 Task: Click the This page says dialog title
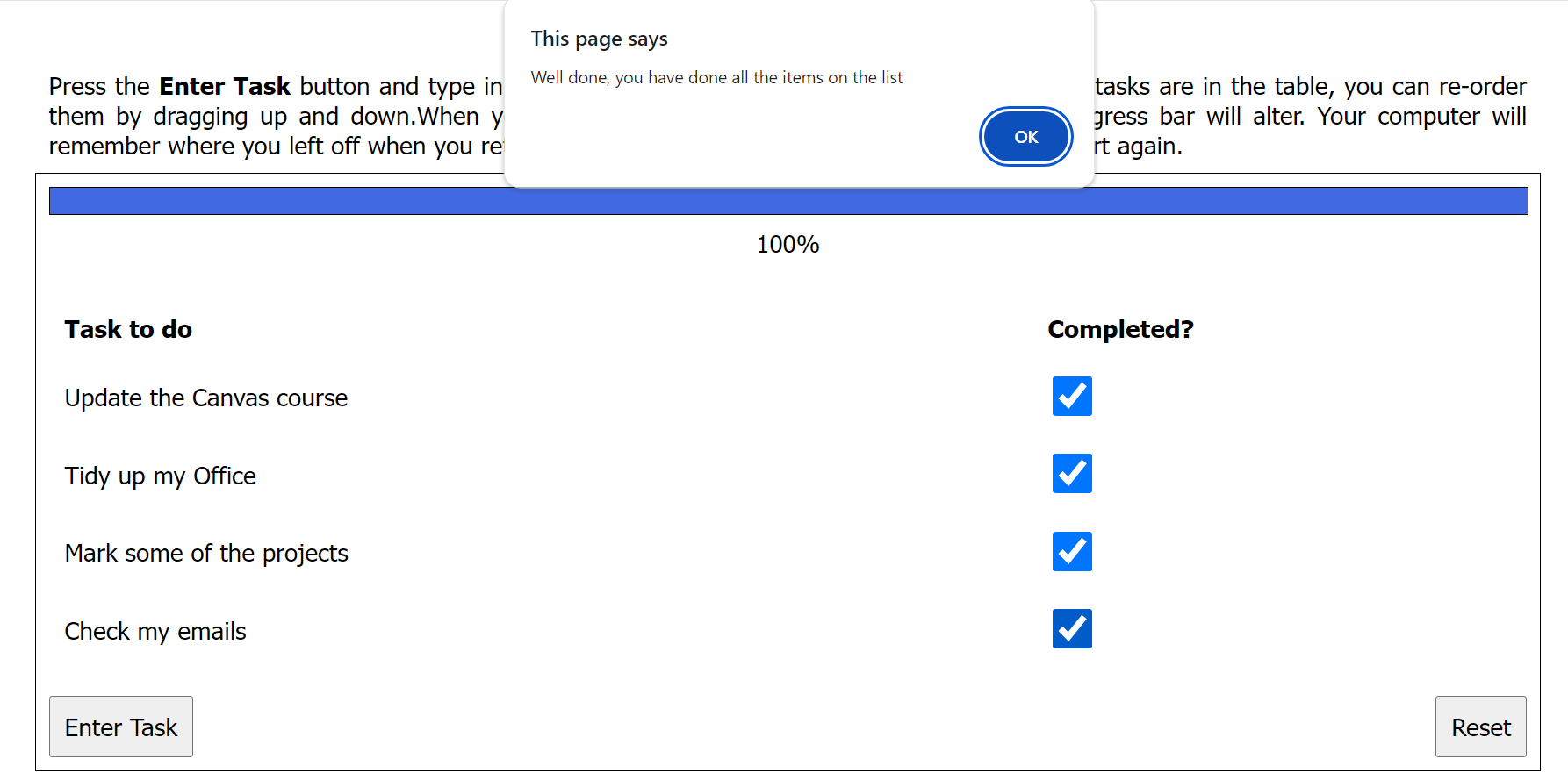coord(599,39)
